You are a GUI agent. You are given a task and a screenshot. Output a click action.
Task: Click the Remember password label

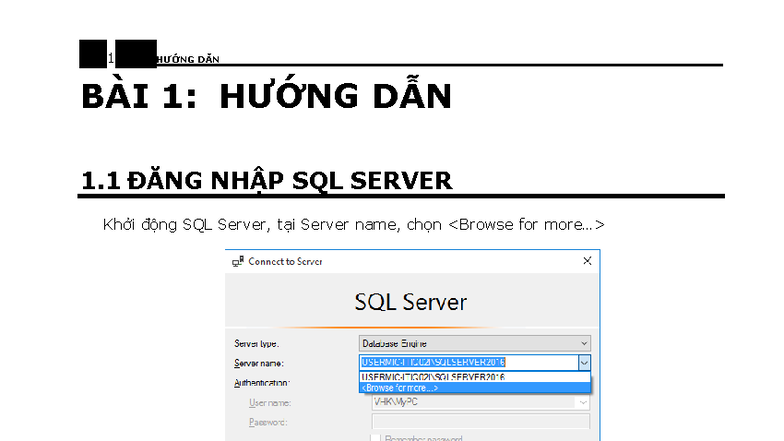click(x=424, y=438)
